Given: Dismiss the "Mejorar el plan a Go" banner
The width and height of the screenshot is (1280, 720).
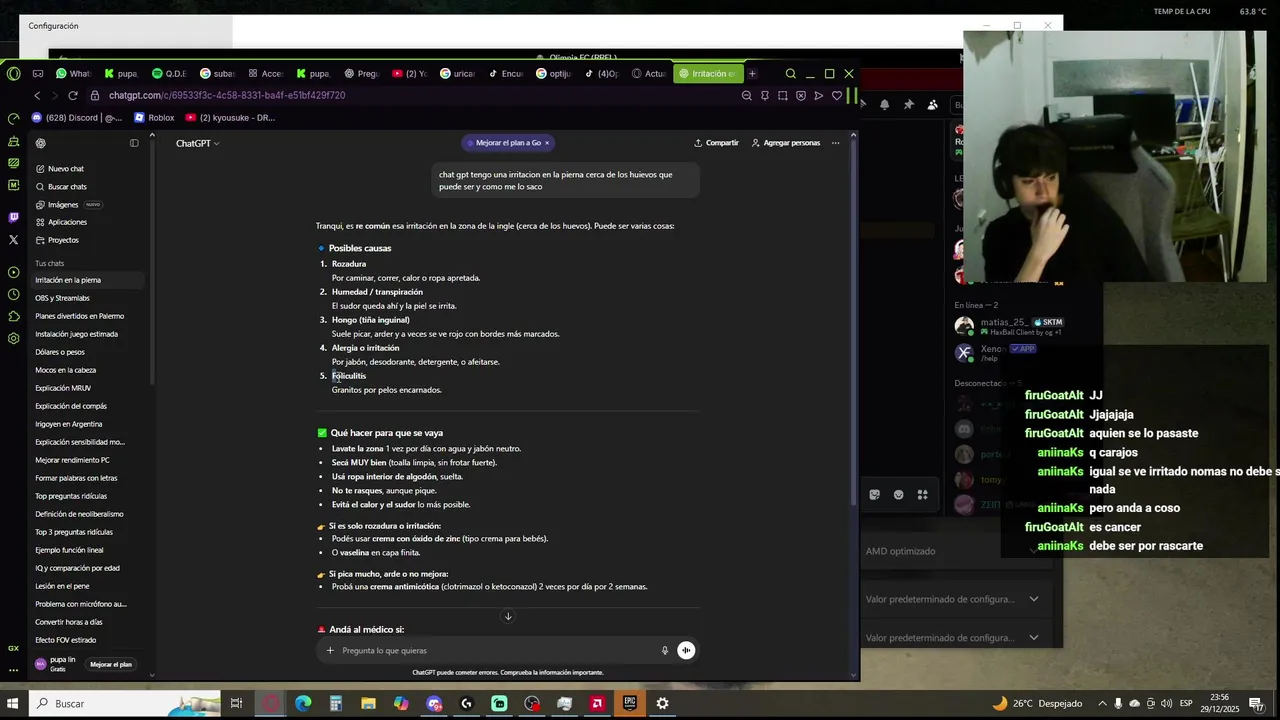Looking at the screenshot, I should (547, 143).
